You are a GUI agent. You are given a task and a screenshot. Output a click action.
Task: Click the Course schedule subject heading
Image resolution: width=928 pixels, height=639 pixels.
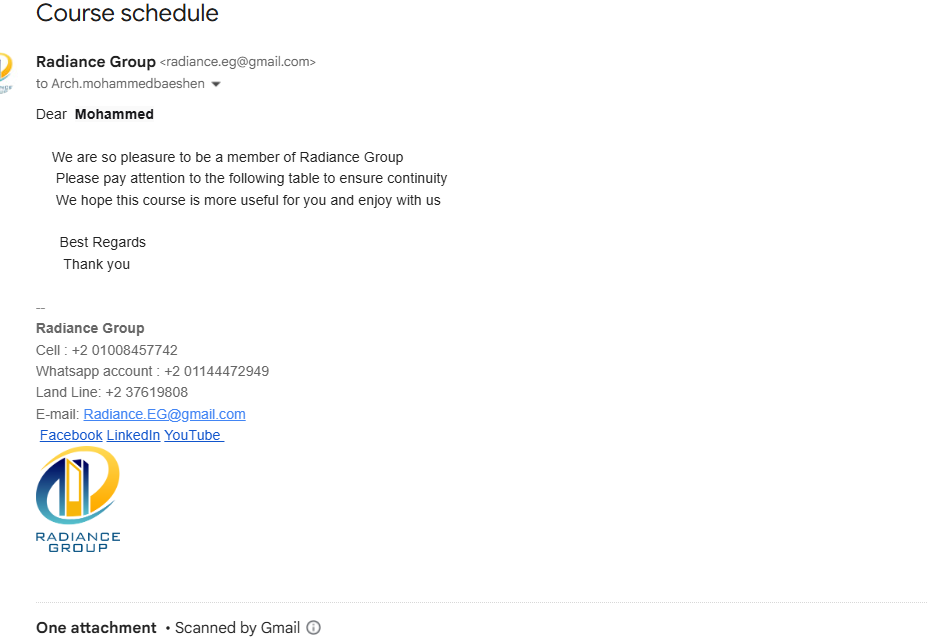[127, 13]
